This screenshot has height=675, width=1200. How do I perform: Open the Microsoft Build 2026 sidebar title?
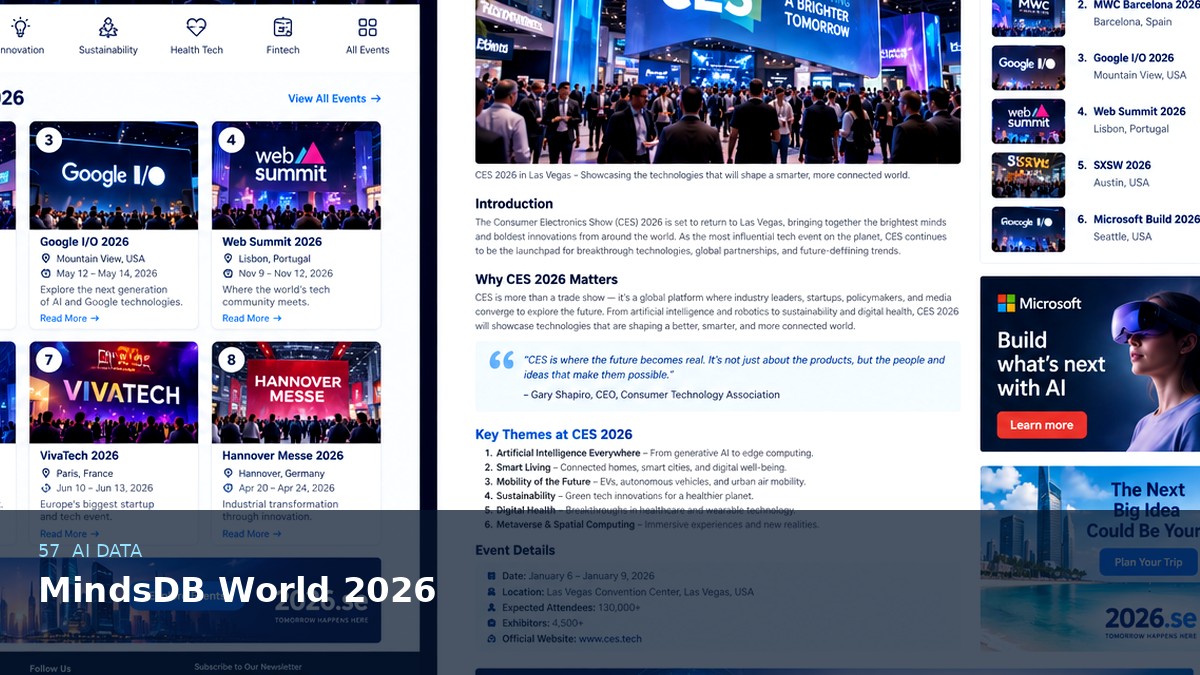1146,219
